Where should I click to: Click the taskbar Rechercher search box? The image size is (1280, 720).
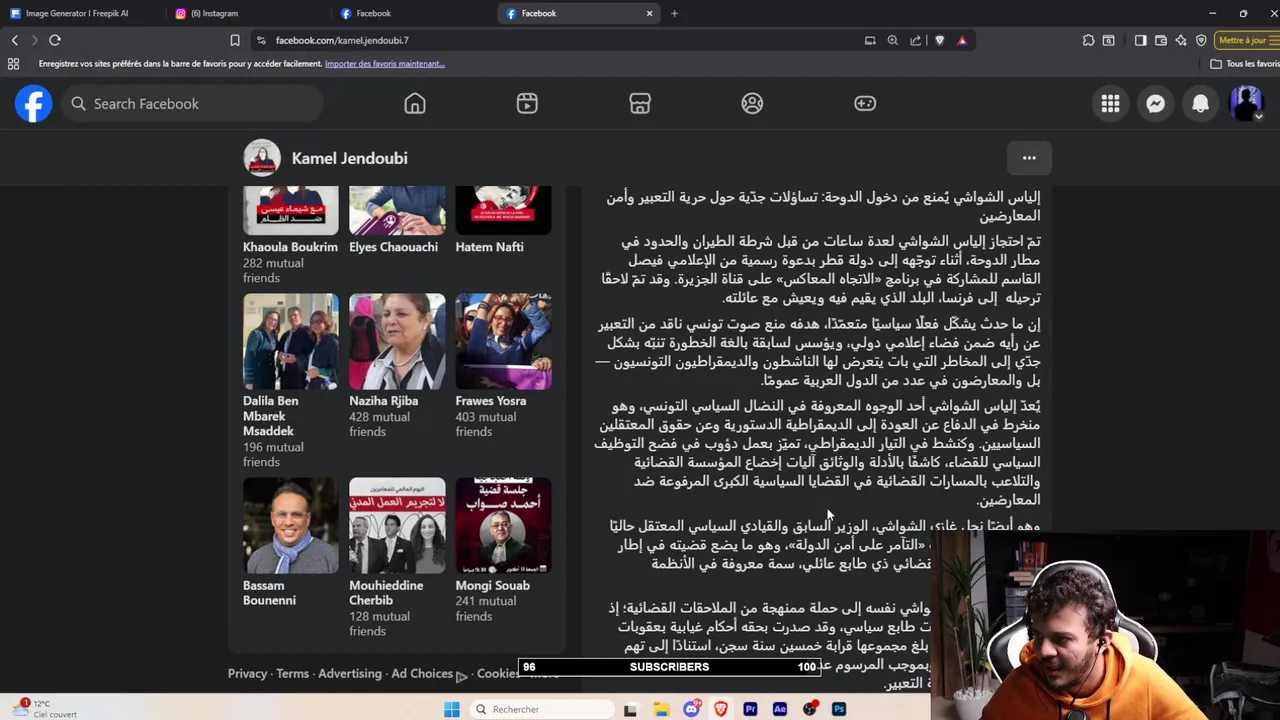[x=543, y=709]
